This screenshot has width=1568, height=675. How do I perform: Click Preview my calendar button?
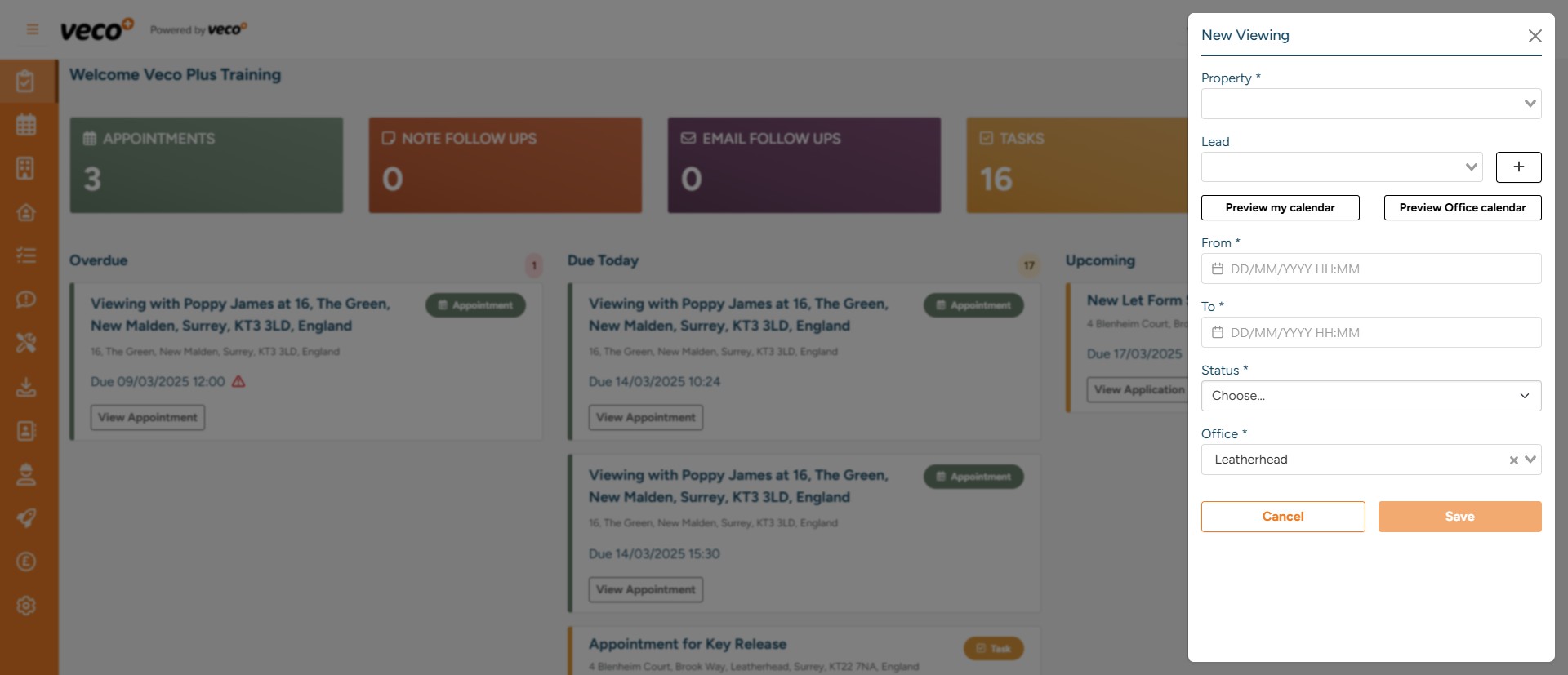pos(1280,207)
